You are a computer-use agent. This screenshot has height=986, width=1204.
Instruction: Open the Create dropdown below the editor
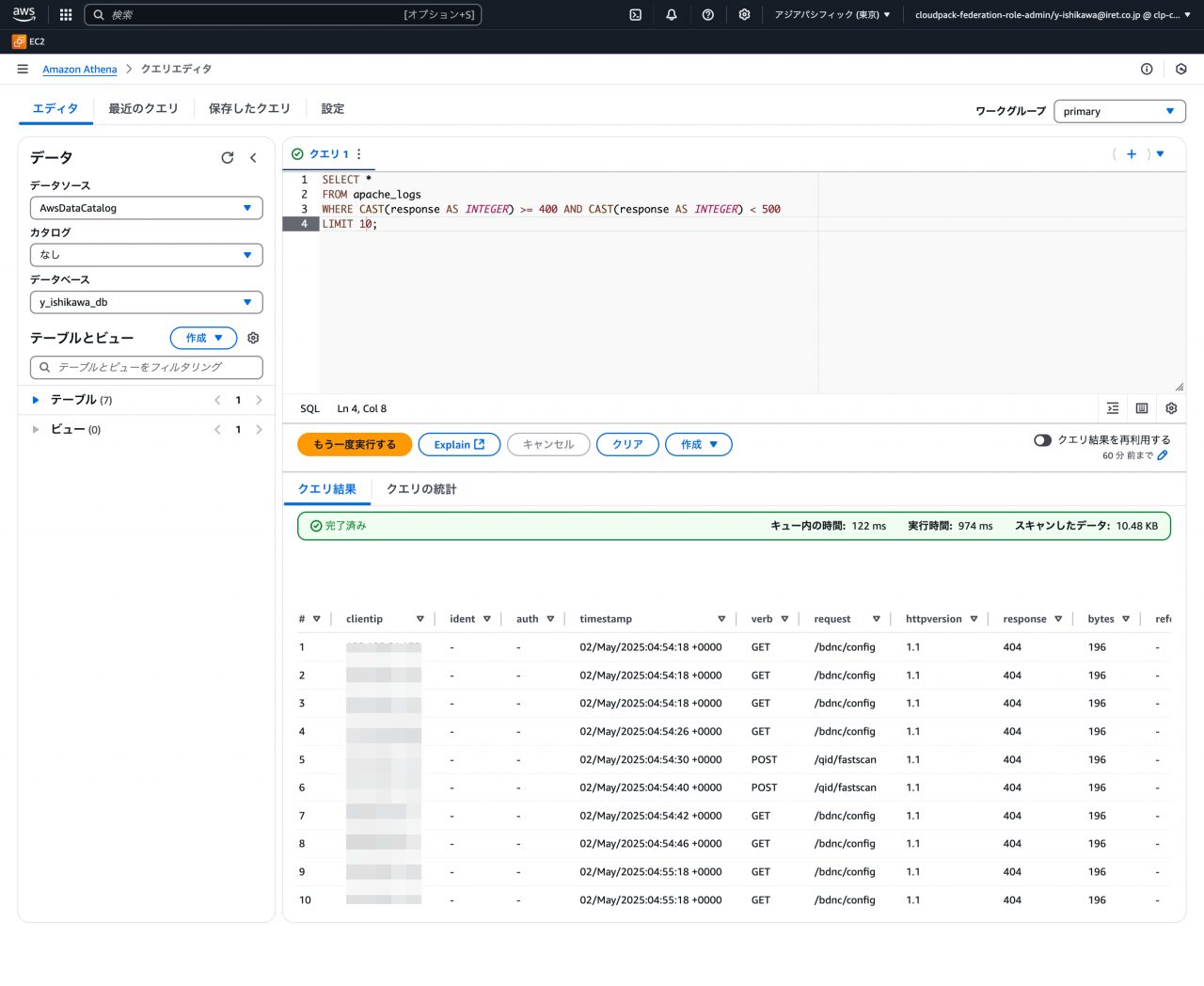pos(698,444)
